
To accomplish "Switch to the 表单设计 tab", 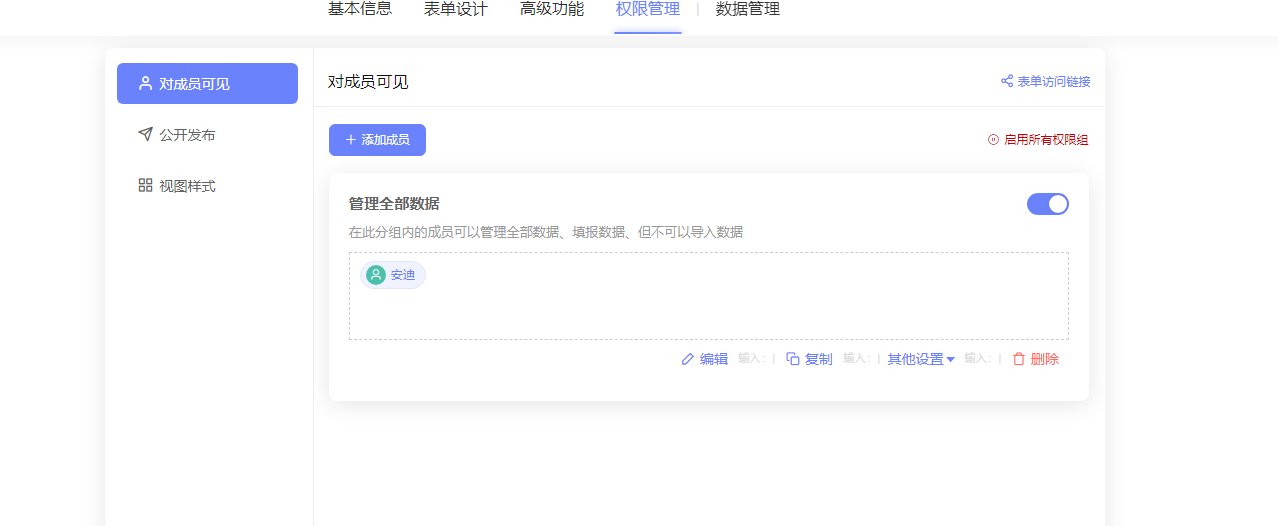I will pos(455,10).
